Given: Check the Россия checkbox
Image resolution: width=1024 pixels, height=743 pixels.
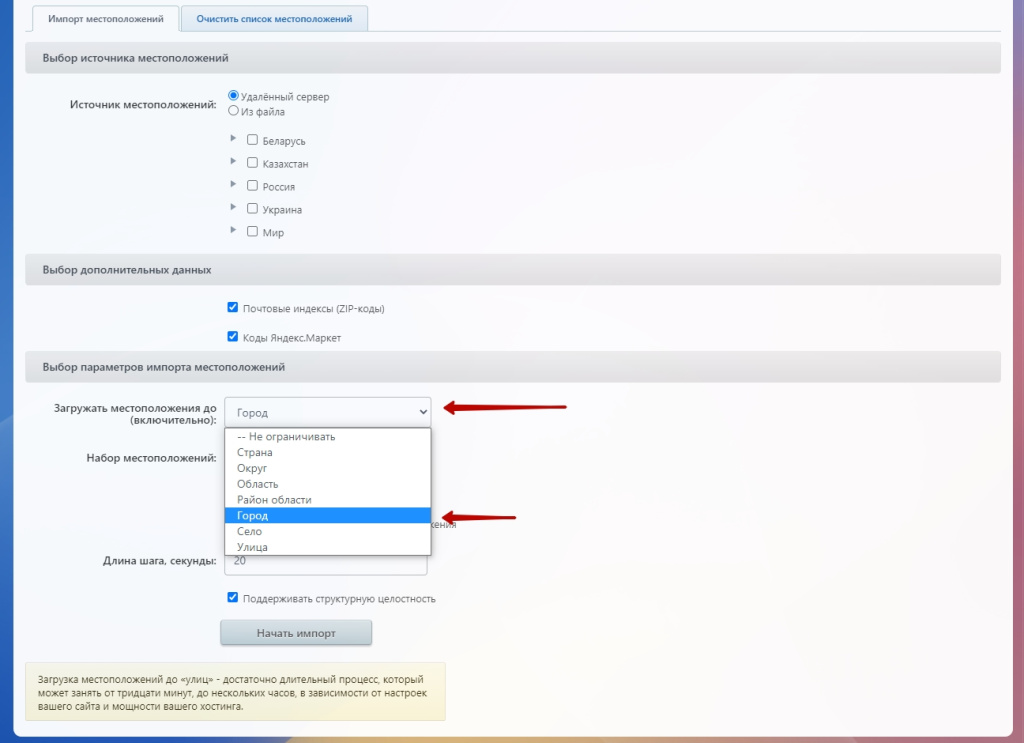Looking at the screenshot, I should [253, 185].
